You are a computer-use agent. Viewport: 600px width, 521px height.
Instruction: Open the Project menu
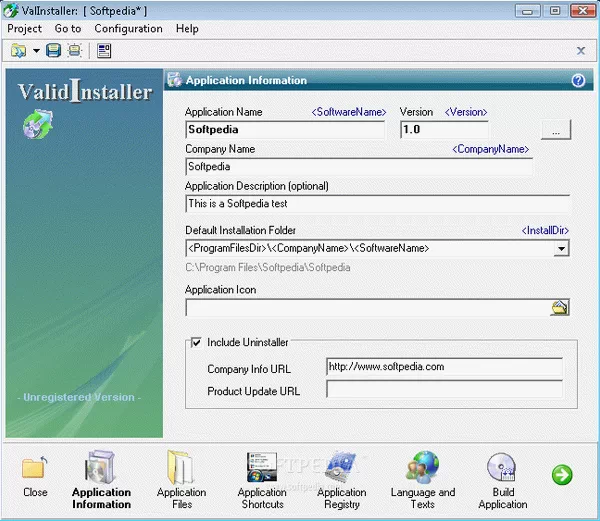[24, 29]
